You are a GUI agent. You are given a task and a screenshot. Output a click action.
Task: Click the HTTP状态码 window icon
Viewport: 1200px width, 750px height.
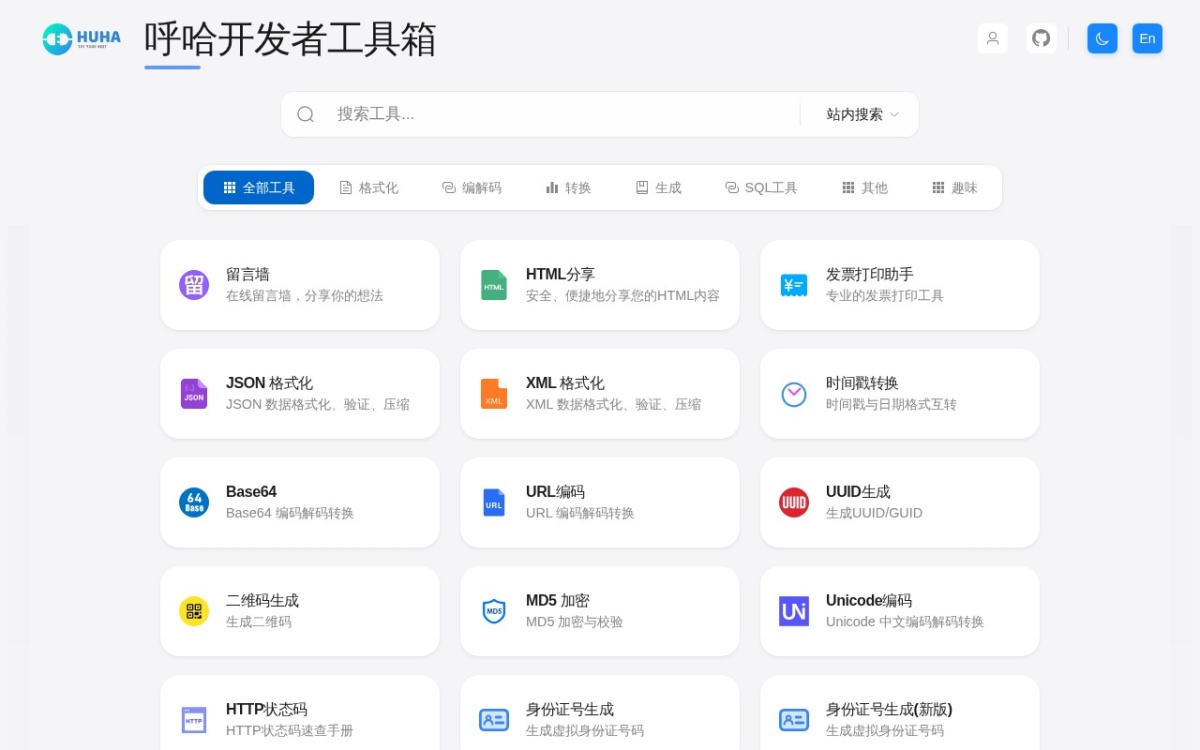194,720
